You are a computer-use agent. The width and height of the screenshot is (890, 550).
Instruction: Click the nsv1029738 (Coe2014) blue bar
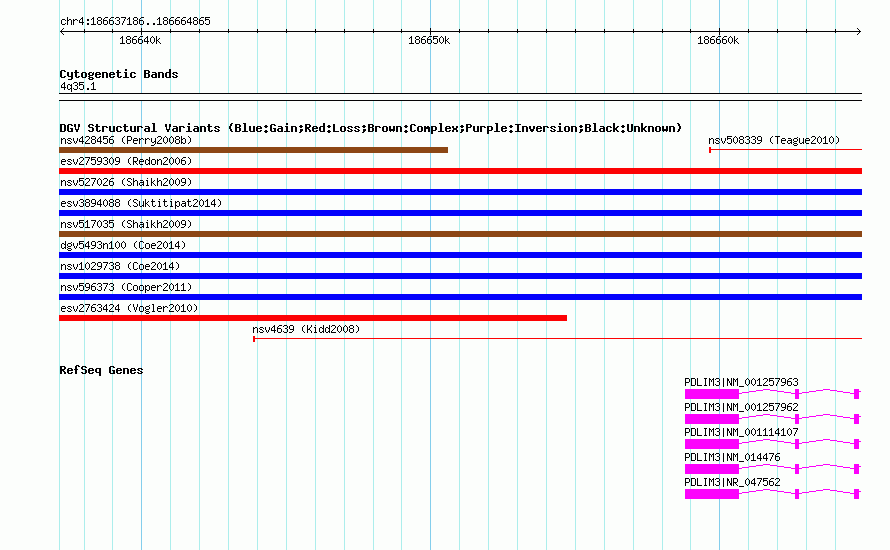(x=460, y=276)
